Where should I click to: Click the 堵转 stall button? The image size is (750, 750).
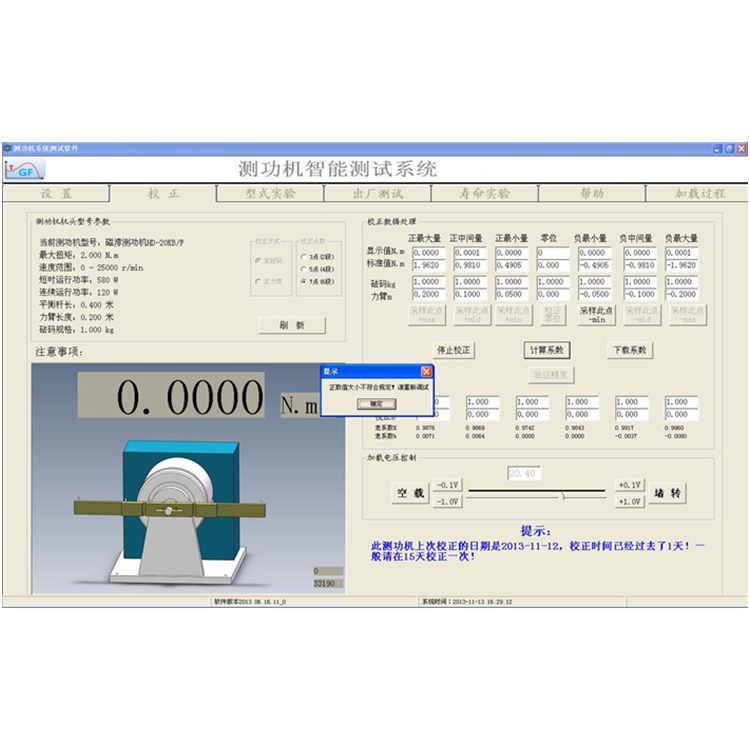pyautogui.click(x=667, y=493)
